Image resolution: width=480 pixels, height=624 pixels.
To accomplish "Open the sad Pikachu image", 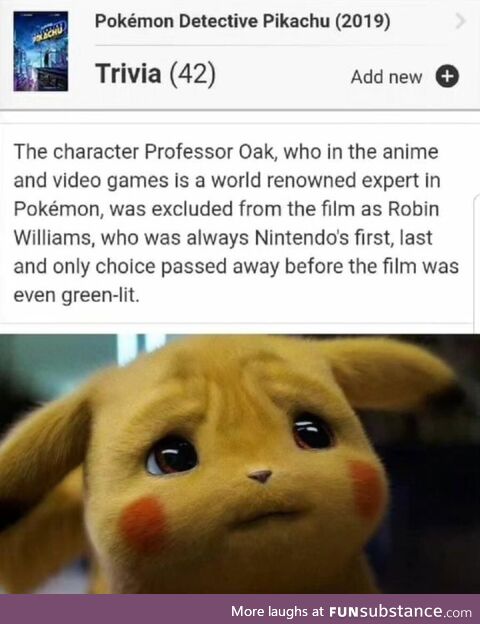I will (x=240, y=464).
